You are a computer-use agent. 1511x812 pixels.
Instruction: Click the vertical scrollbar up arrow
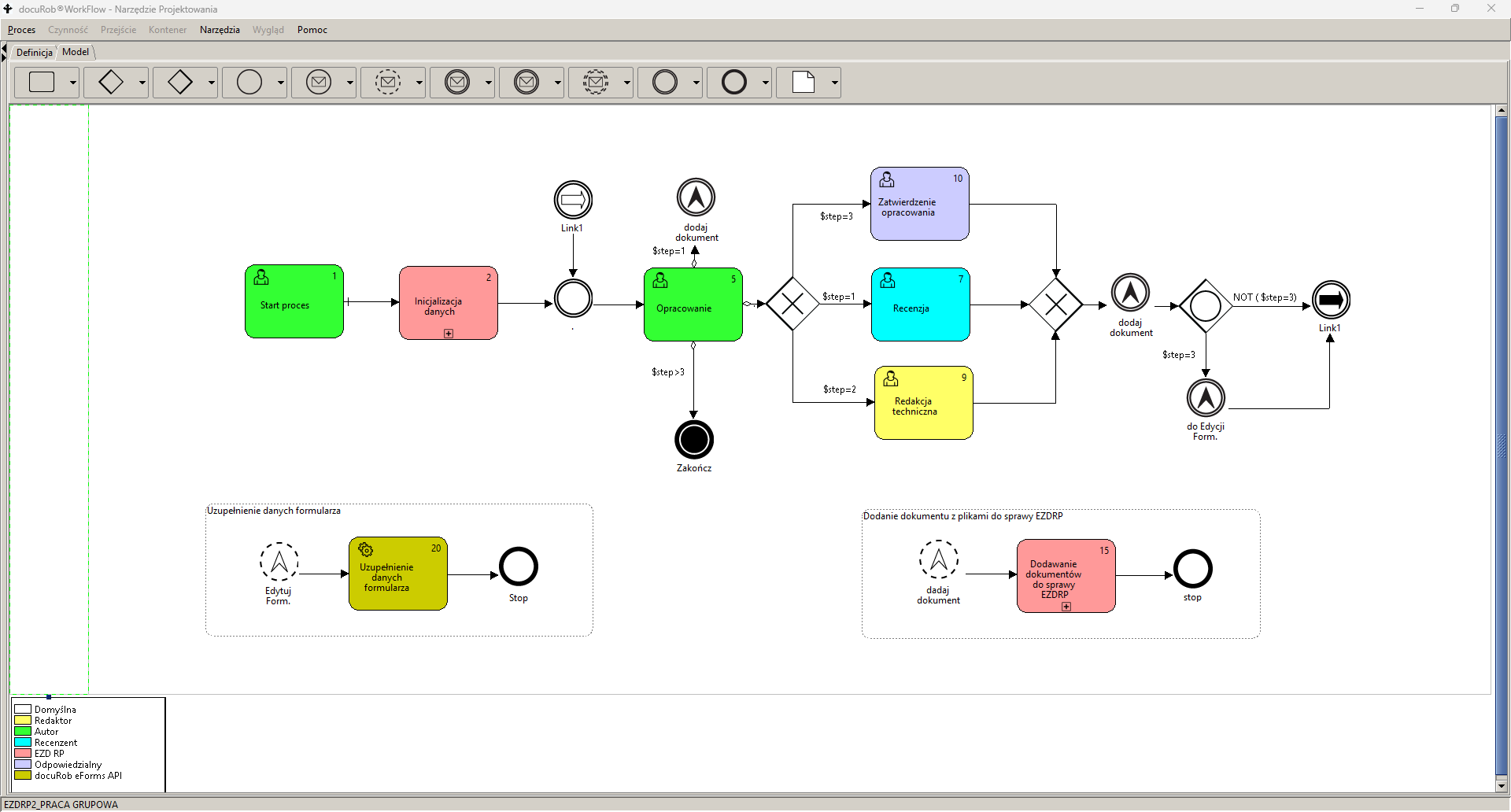tap(1502, 111)
